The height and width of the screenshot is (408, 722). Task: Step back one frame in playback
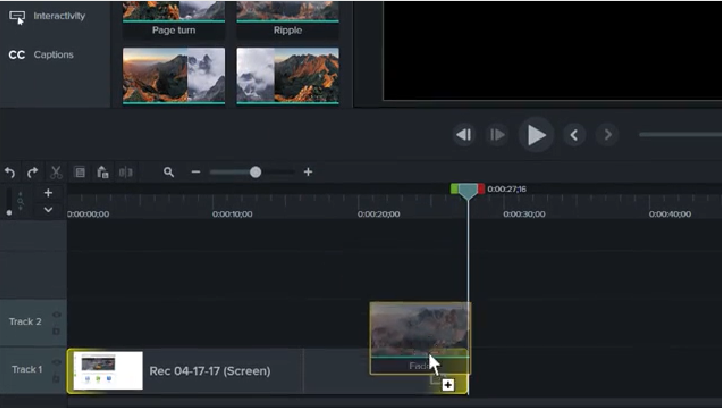coord(463,135)
